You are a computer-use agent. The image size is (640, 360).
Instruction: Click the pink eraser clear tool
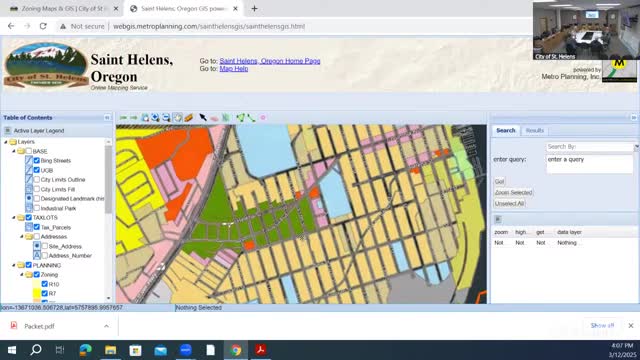point(214,118)
